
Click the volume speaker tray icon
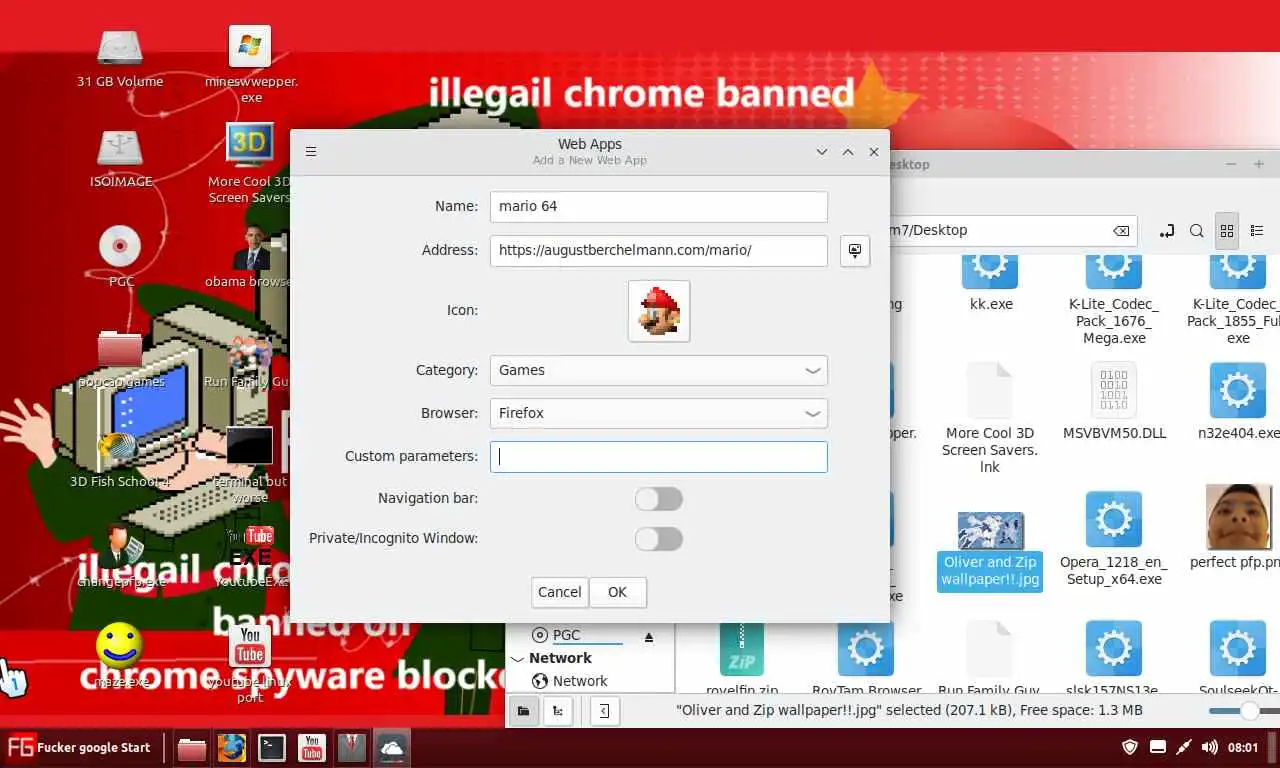coord(1210,747)
